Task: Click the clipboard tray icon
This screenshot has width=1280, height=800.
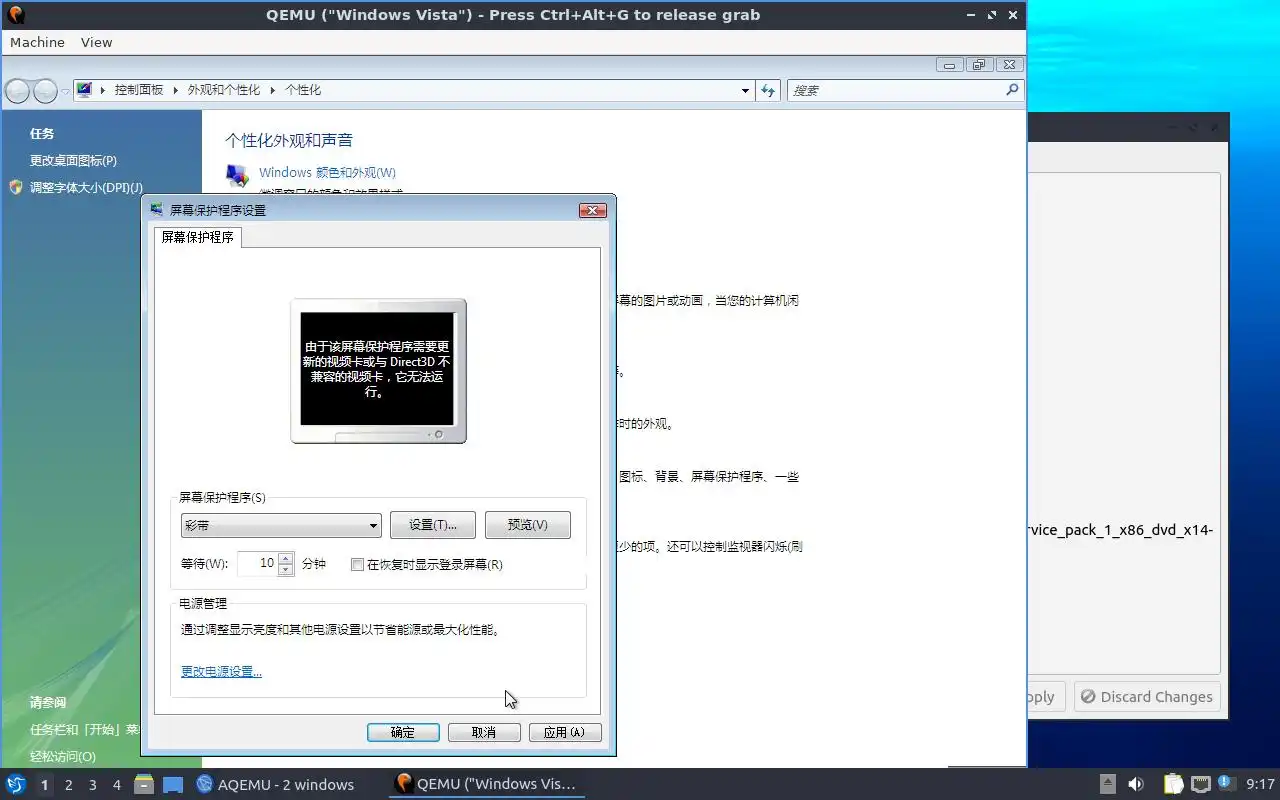Action: tap(1173, 785)
